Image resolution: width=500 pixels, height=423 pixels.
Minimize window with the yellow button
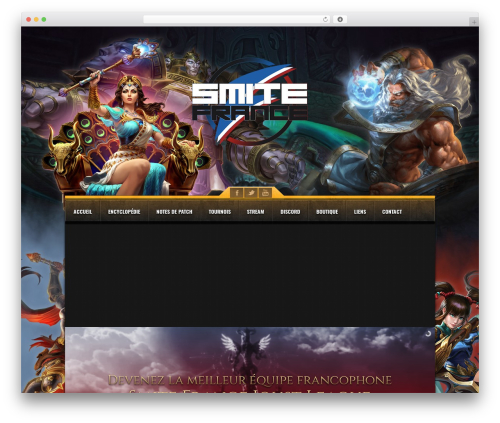pyautogui.click(x=36, y=20)
